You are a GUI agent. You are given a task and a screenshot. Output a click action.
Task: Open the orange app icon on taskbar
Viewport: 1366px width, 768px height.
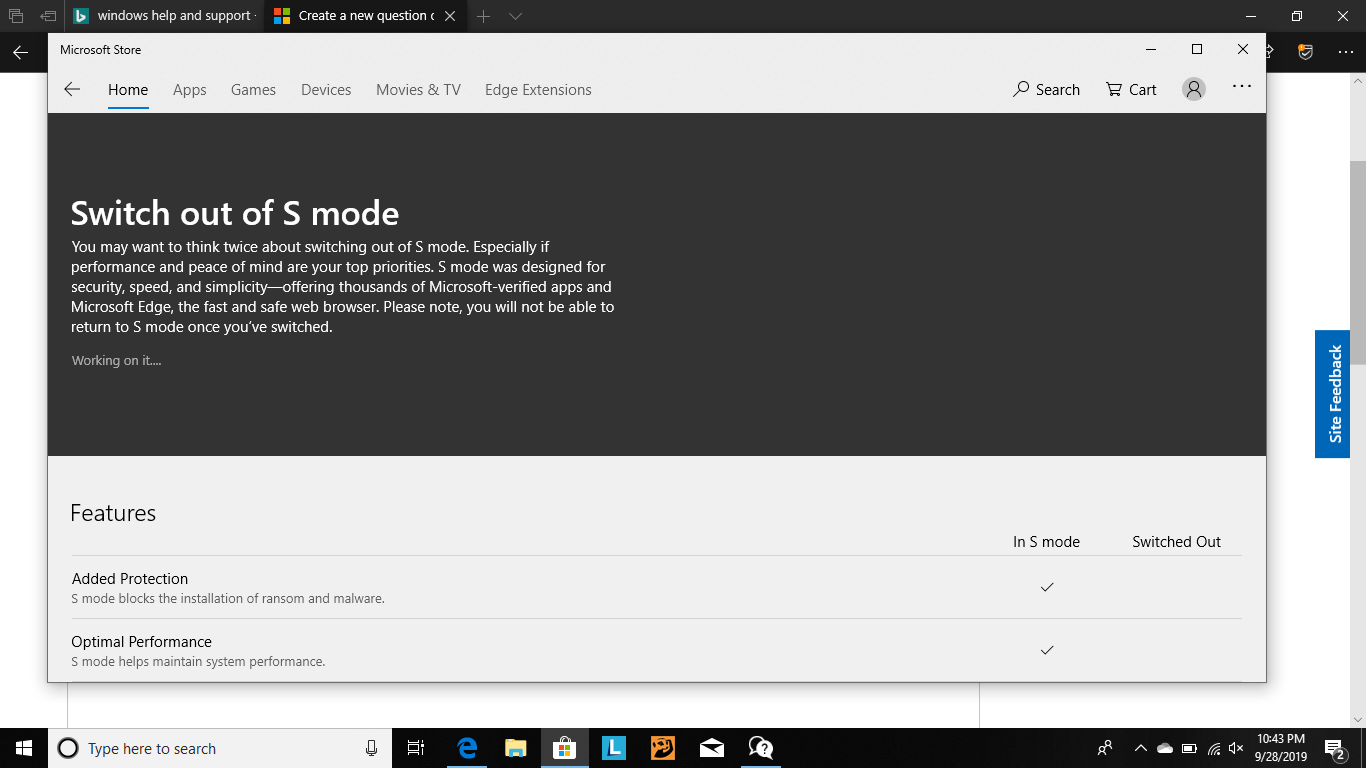coord(662,748)
